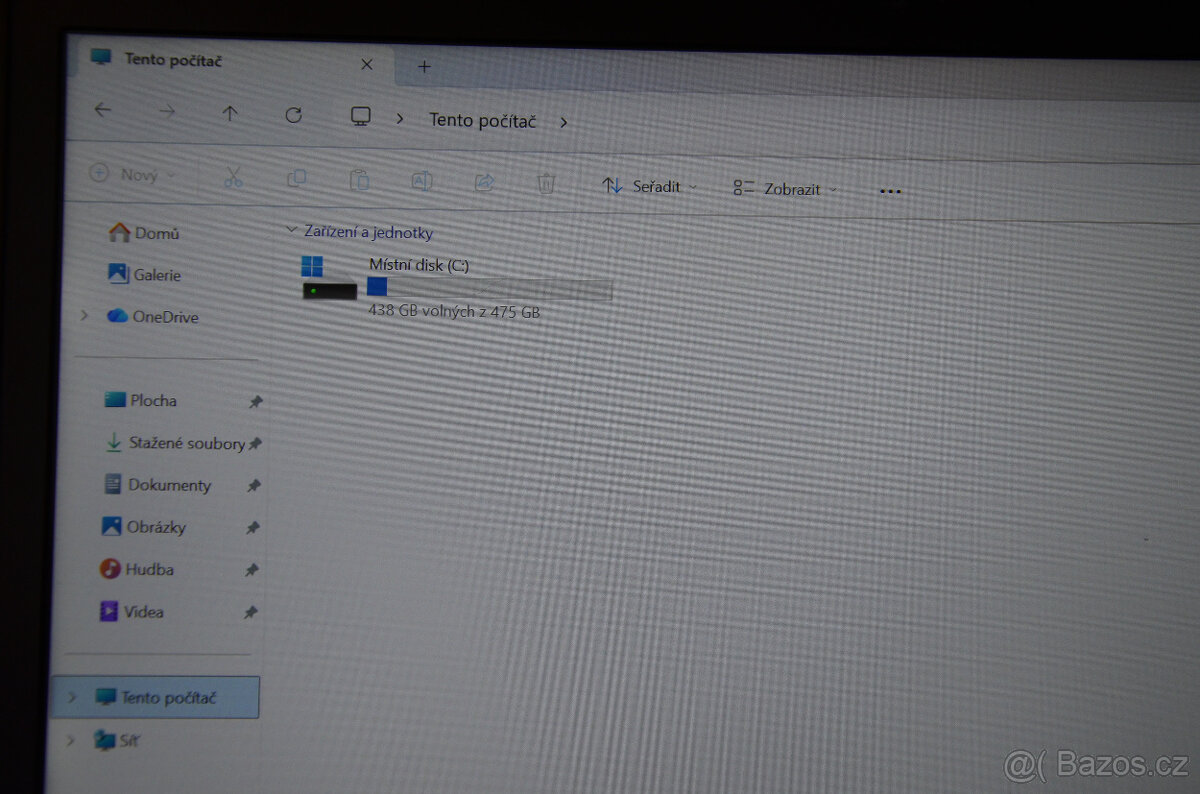Select the Místní disk (C:) drive
This screenshot has height=794, width=1200.
418,265
